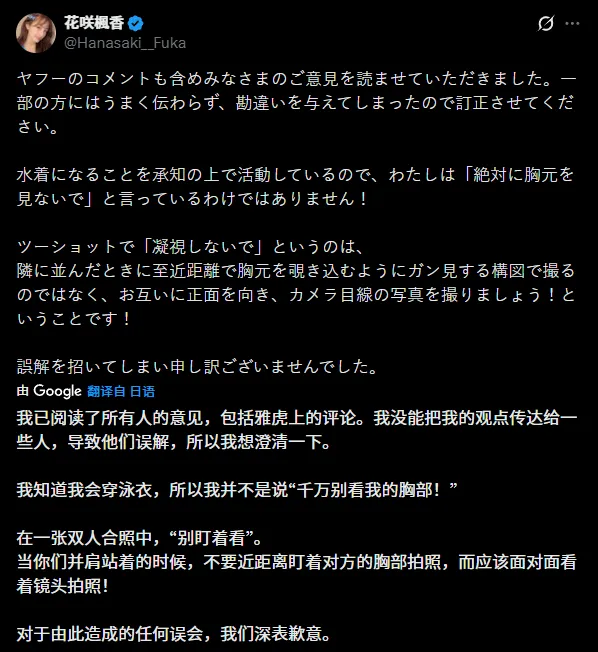This screenshot has width=598, height=652.
Task: Click the apology line 誤解を招いてしまい
Action: click(x=197, y=367)
